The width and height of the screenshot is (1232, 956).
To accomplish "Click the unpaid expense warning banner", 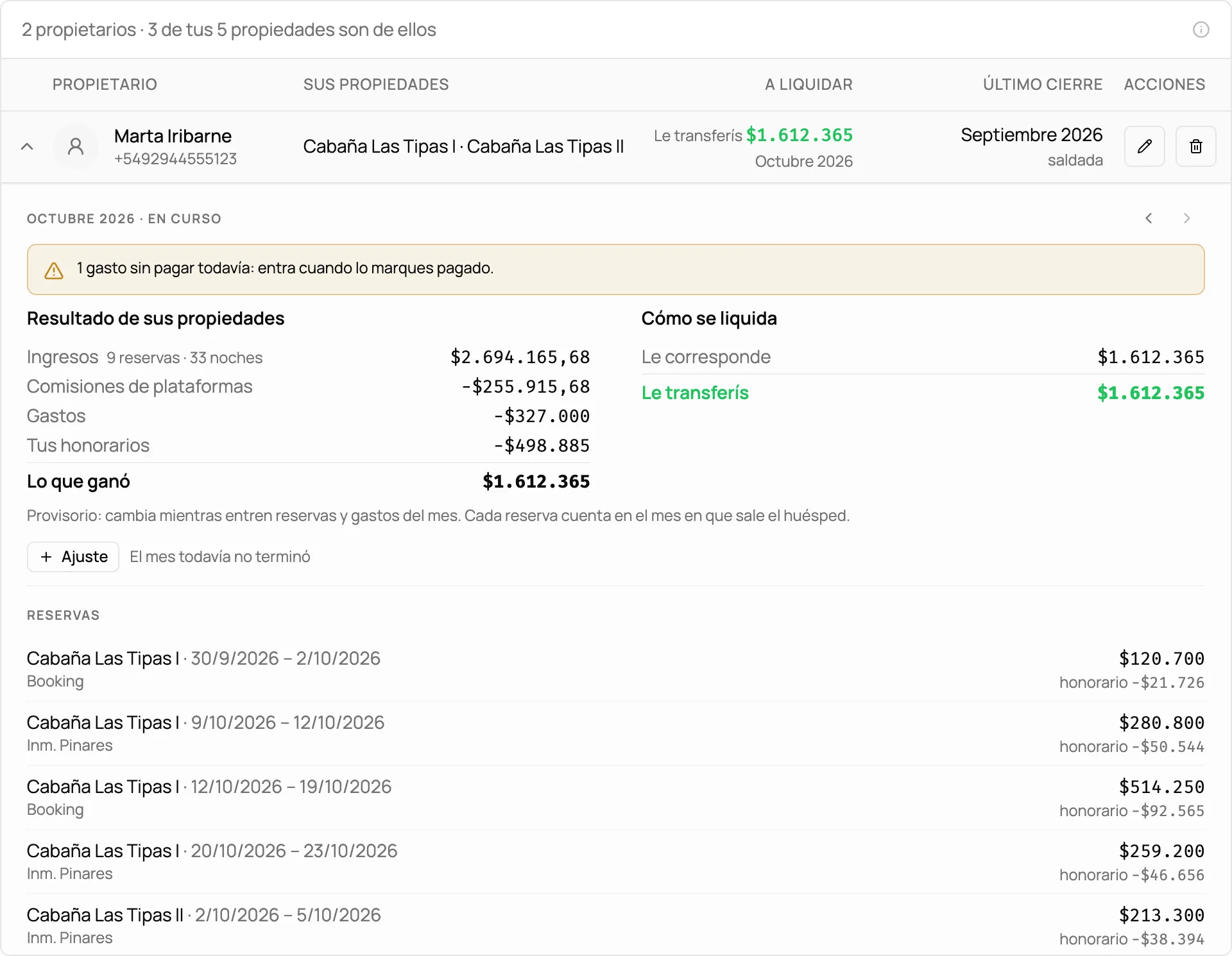I will coord(615,269).
